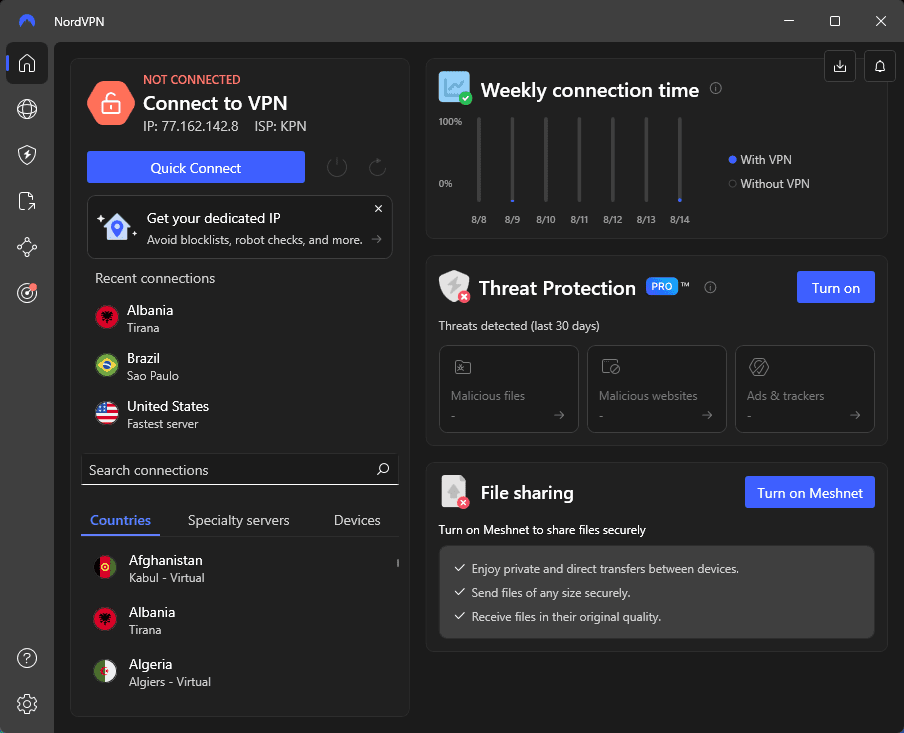Open the file sharing sidebar icon
904x733 pixels.
click(x=27, y=201)
